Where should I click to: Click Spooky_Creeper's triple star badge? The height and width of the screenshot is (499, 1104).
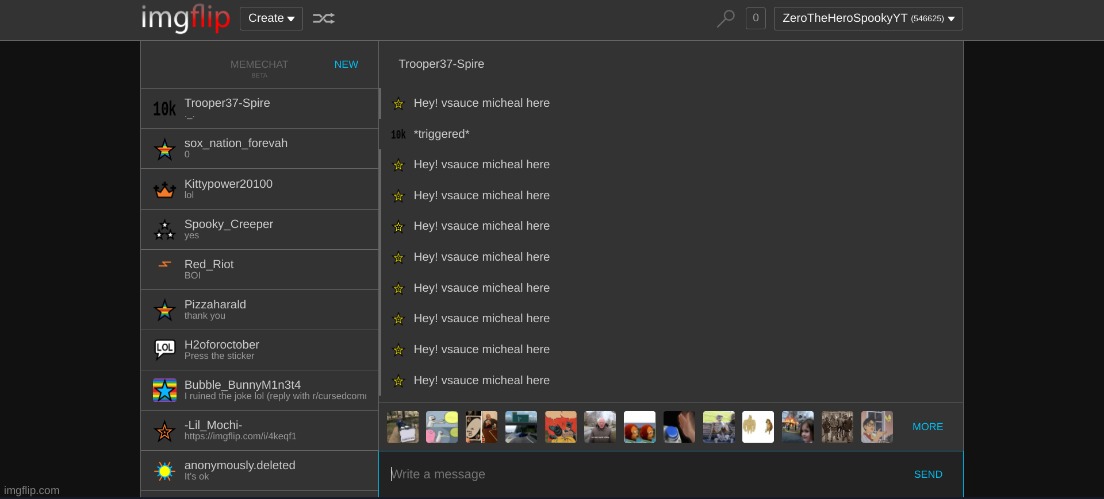(x=164, y=229)
